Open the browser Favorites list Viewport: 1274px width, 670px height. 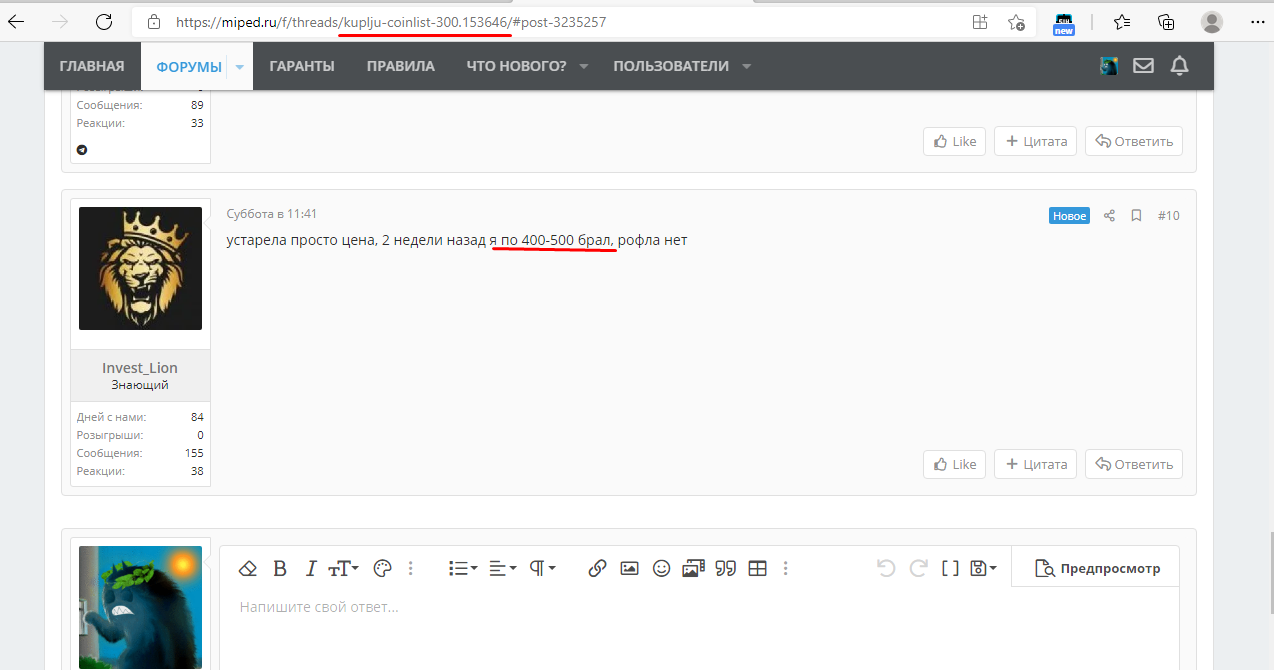(x=1122, y=21)
